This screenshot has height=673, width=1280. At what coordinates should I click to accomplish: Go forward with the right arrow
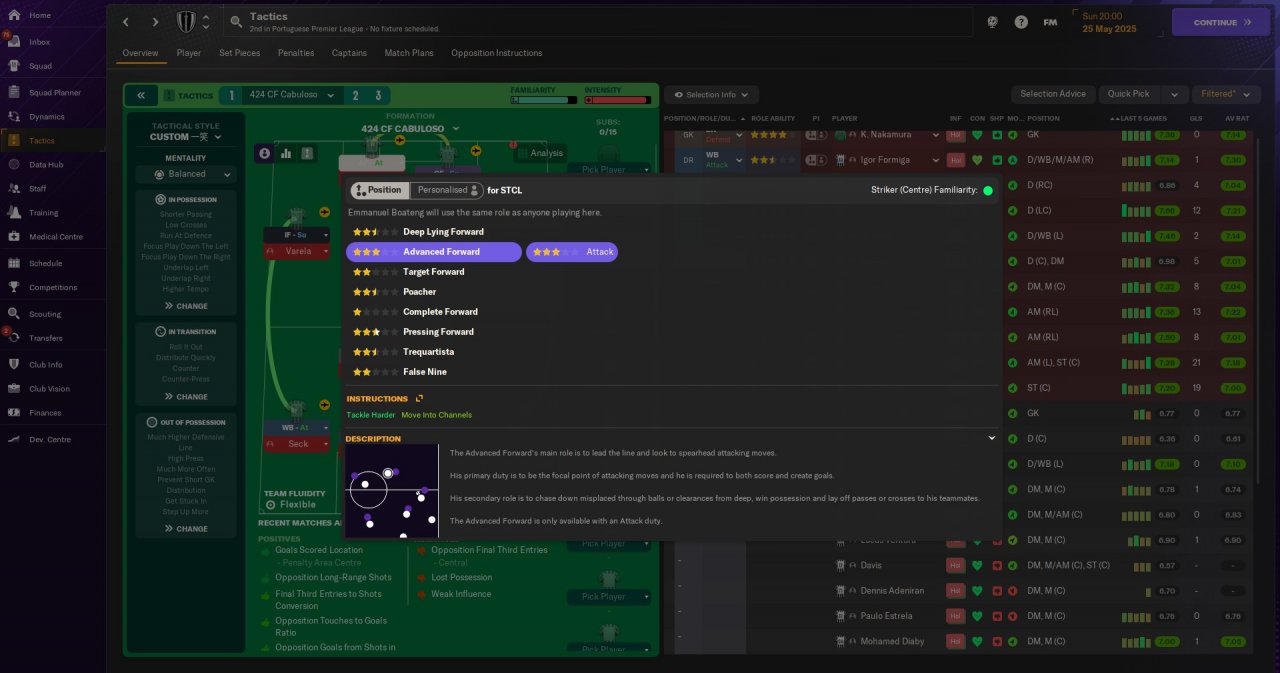[x=155, y=22]
